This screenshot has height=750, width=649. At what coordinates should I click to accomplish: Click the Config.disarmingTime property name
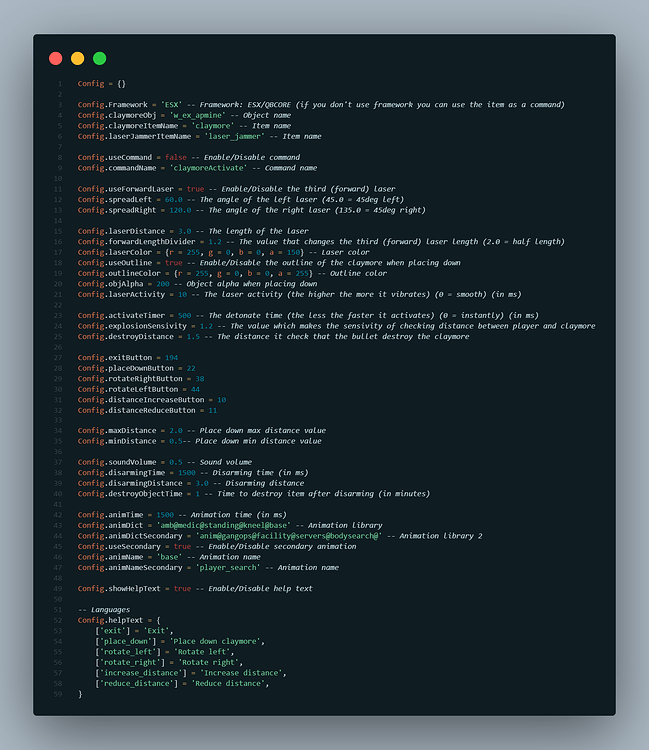[x=121, y=473]
